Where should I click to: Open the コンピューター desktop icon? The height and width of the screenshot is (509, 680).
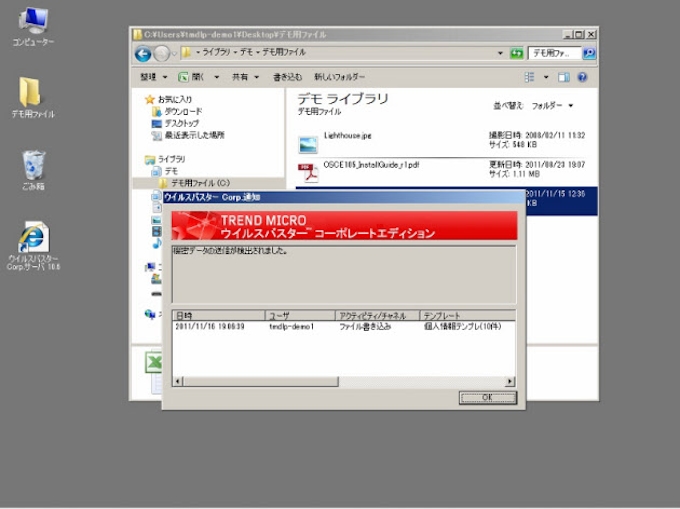32,24
